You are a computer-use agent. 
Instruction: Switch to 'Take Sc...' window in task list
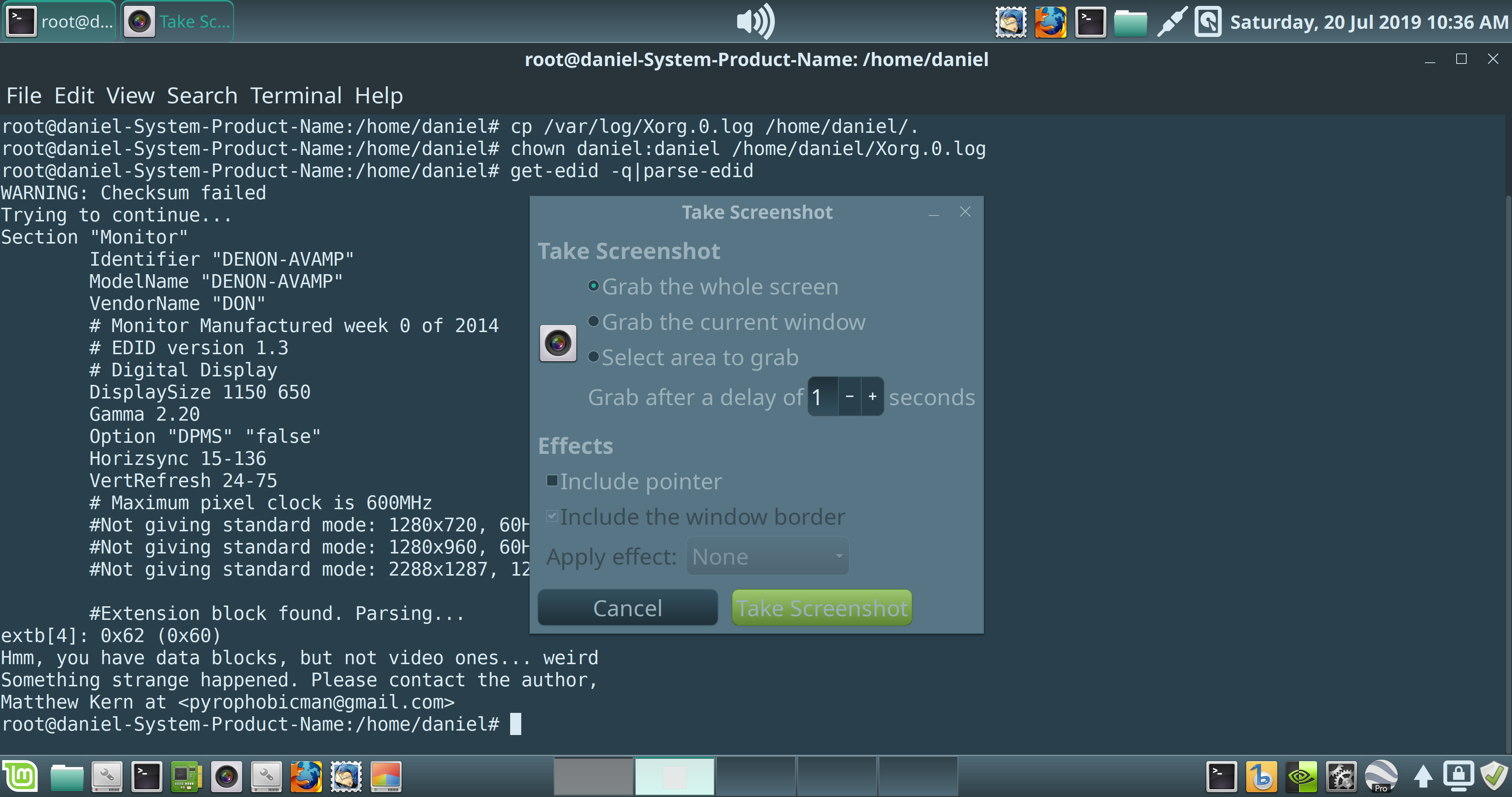pyautogui.click(x=177, y=22)
